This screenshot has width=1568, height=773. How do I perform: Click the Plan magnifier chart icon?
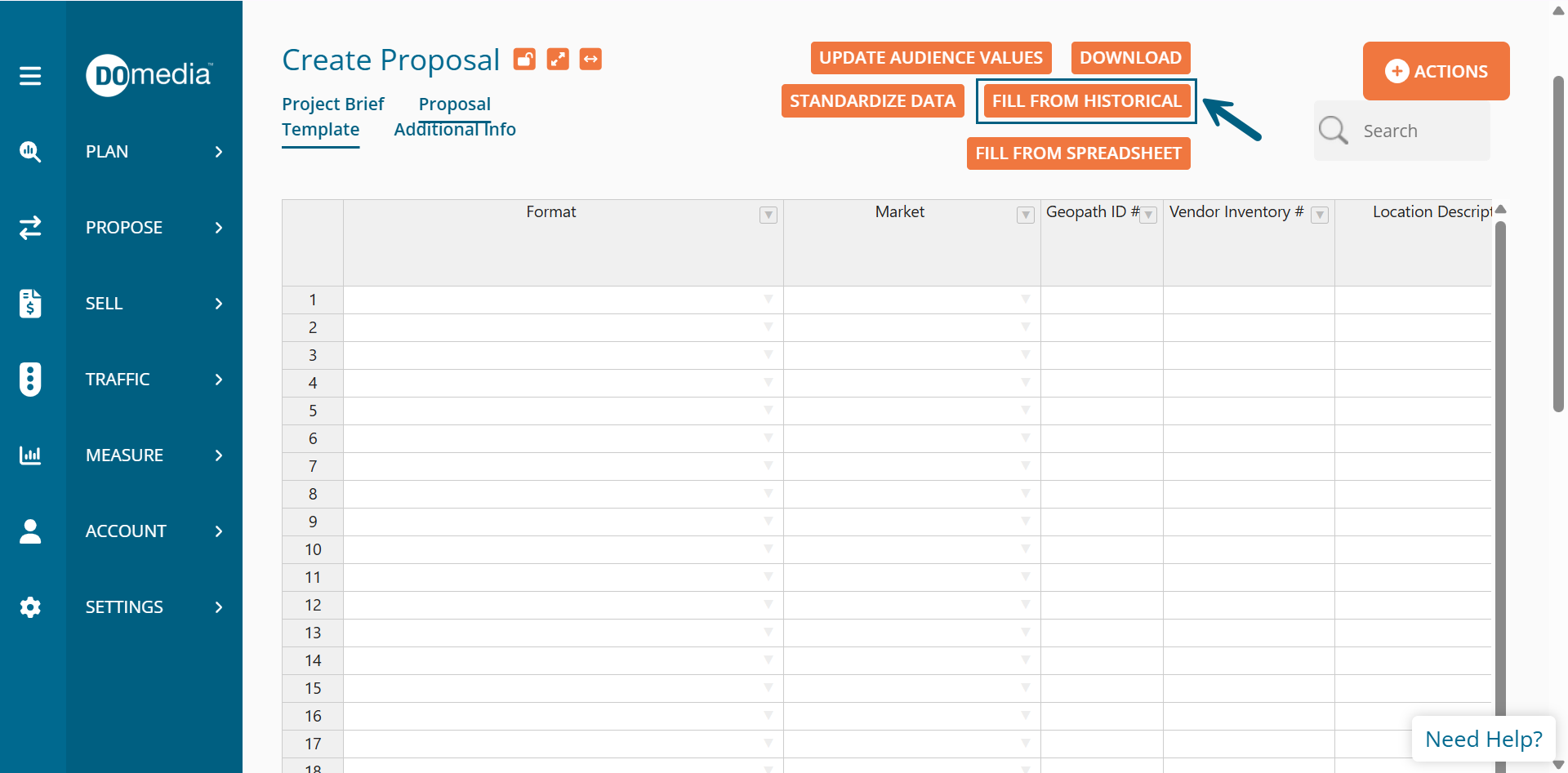tap(30, 152)
